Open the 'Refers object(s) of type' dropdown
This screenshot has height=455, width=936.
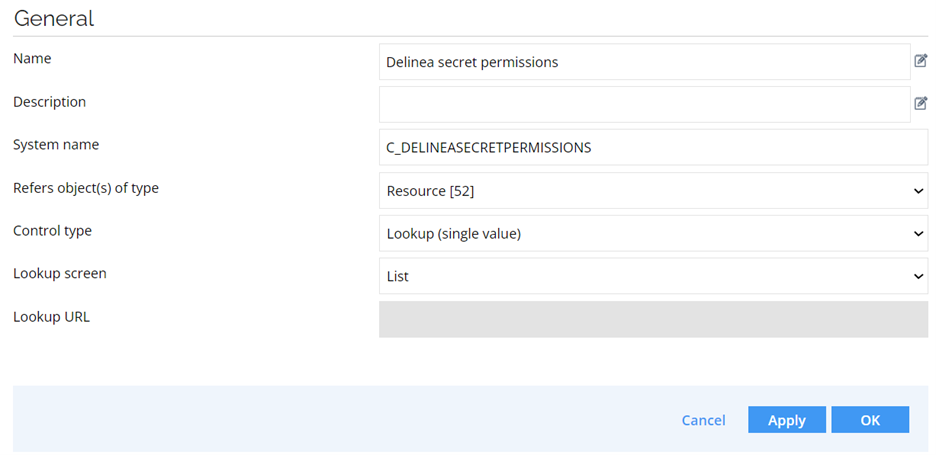pos(654,190)
